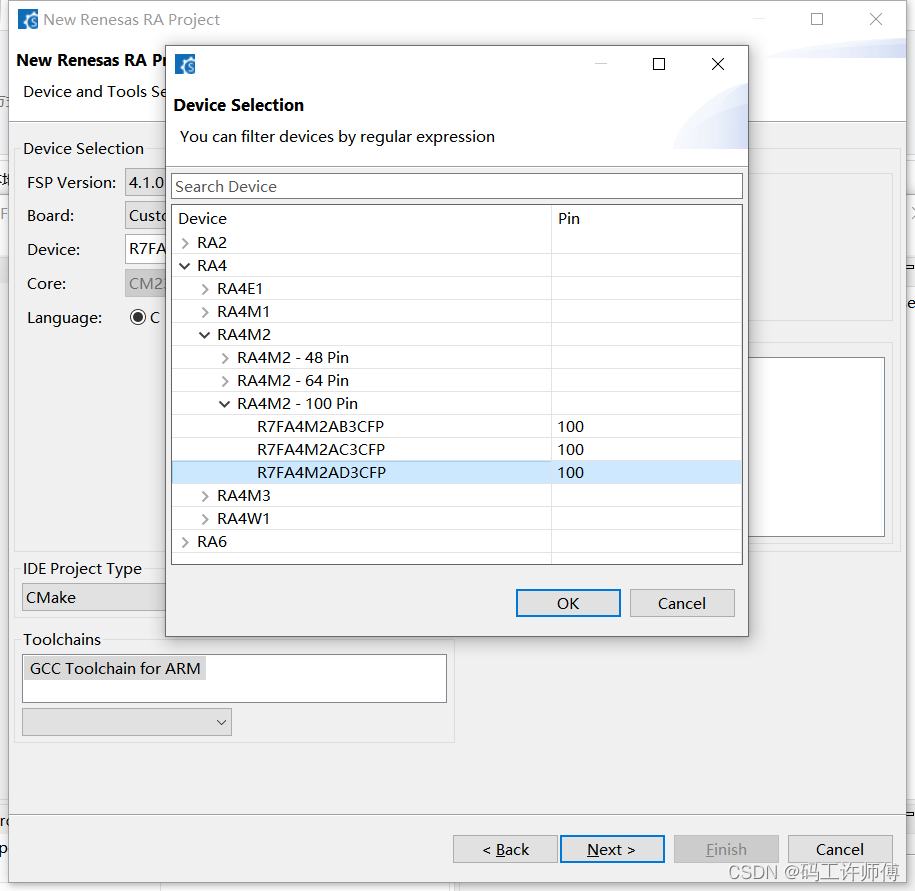This screenshot has height=891, width=915.
Task: Expand the RA4M1 group
Action: (x=205, y=312)
